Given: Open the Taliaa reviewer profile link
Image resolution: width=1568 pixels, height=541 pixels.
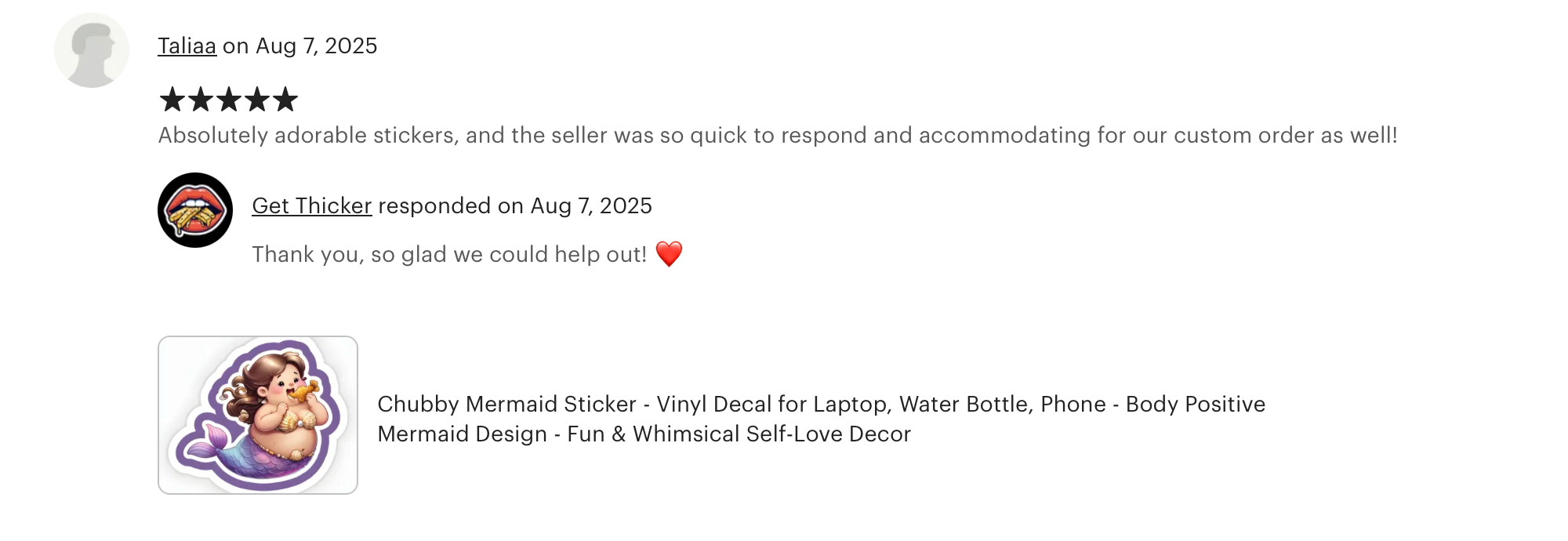Looking at the screenshot, I should coord(187,46).
